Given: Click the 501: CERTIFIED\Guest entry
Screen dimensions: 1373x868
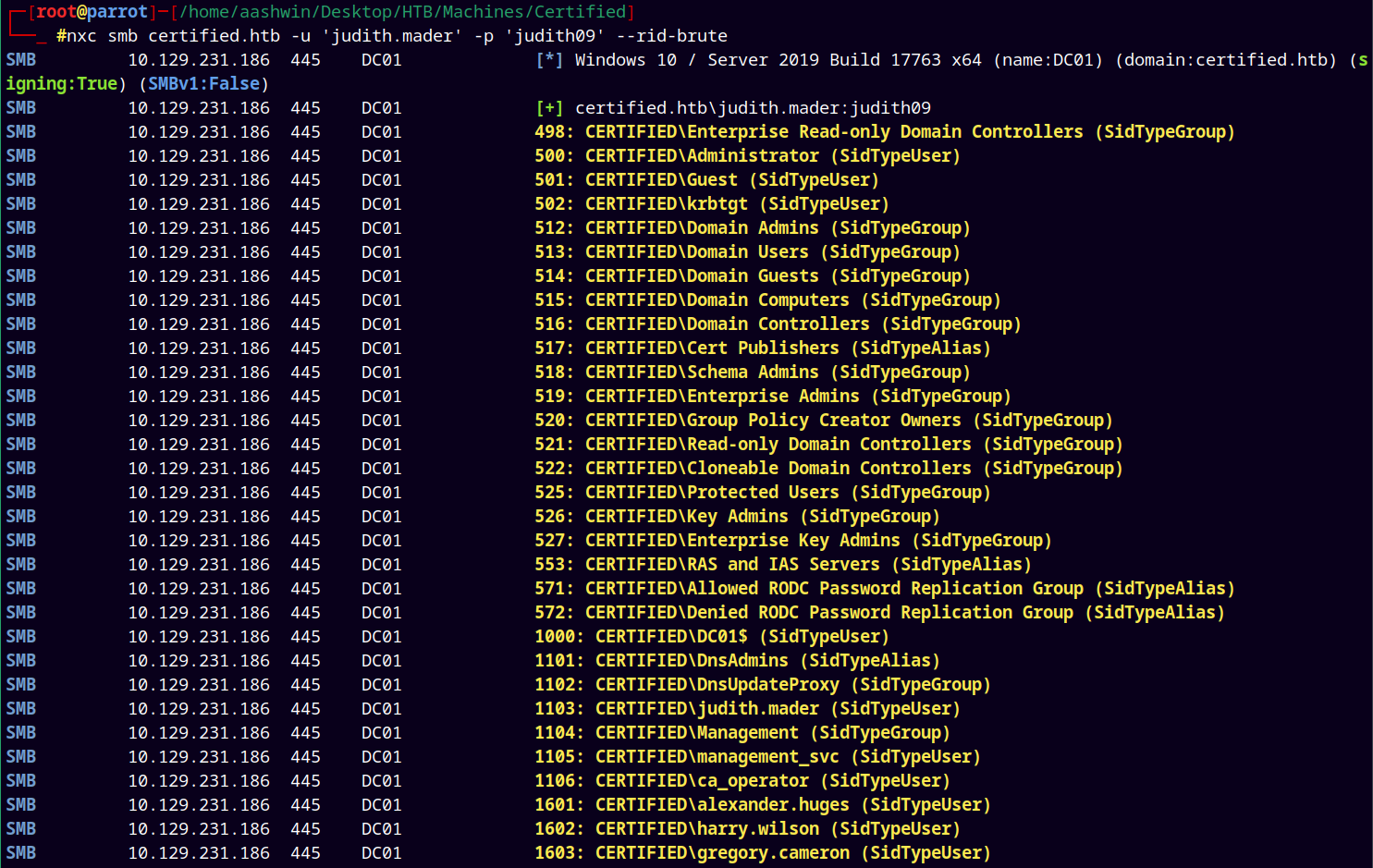Looking at the screenshot, I should pyautogui.click(x=706, y=180).
